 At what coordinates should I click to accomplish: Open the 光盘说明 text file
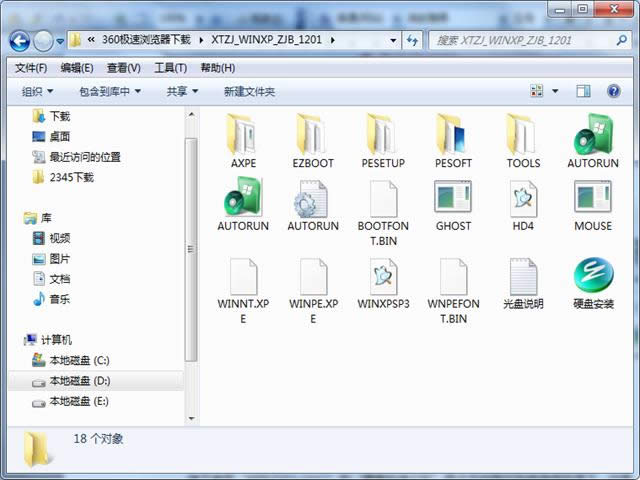click(523, 277)
